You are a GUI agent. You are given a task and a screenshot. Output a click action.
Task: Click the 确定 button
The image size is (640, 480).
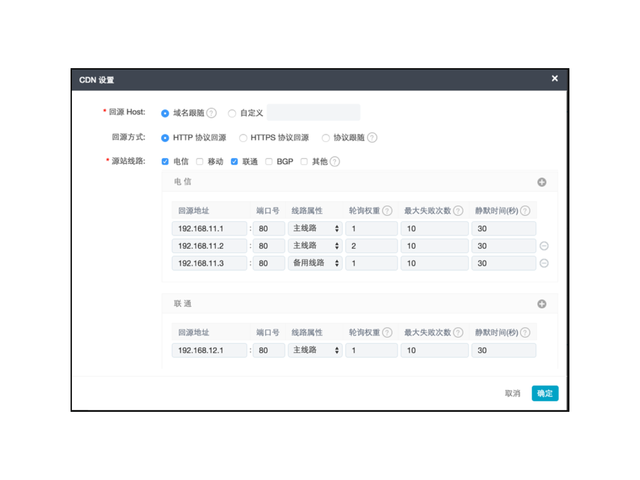click(x=545, y=393)
